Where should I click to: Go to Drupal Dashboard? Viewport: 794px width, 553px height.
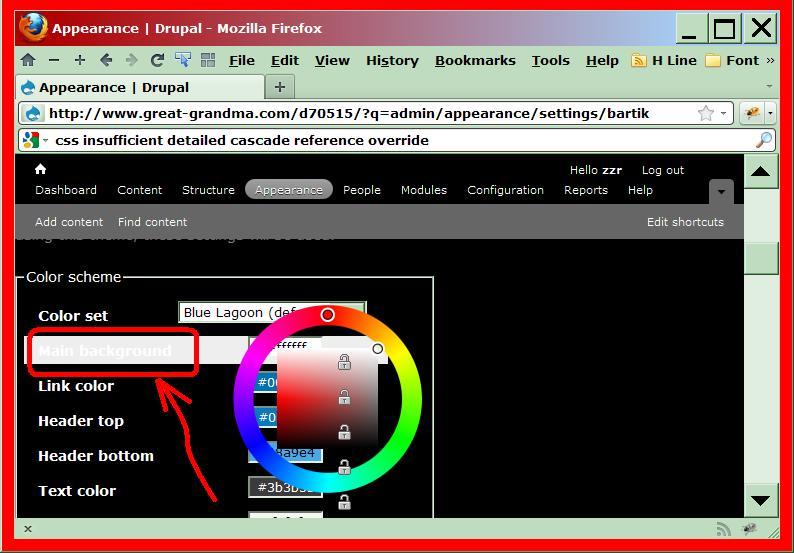point(66,190)
